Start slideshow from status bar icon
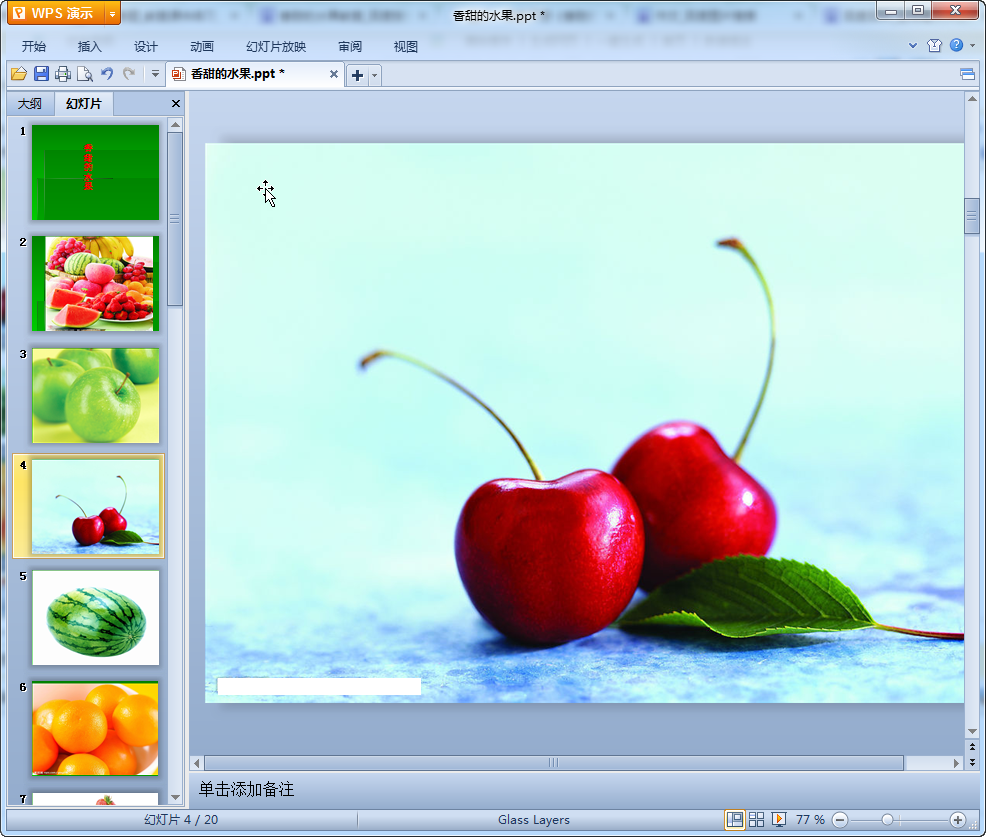Image resolution: width=986 pixels, height=837 pixels. tap(778, 819)
